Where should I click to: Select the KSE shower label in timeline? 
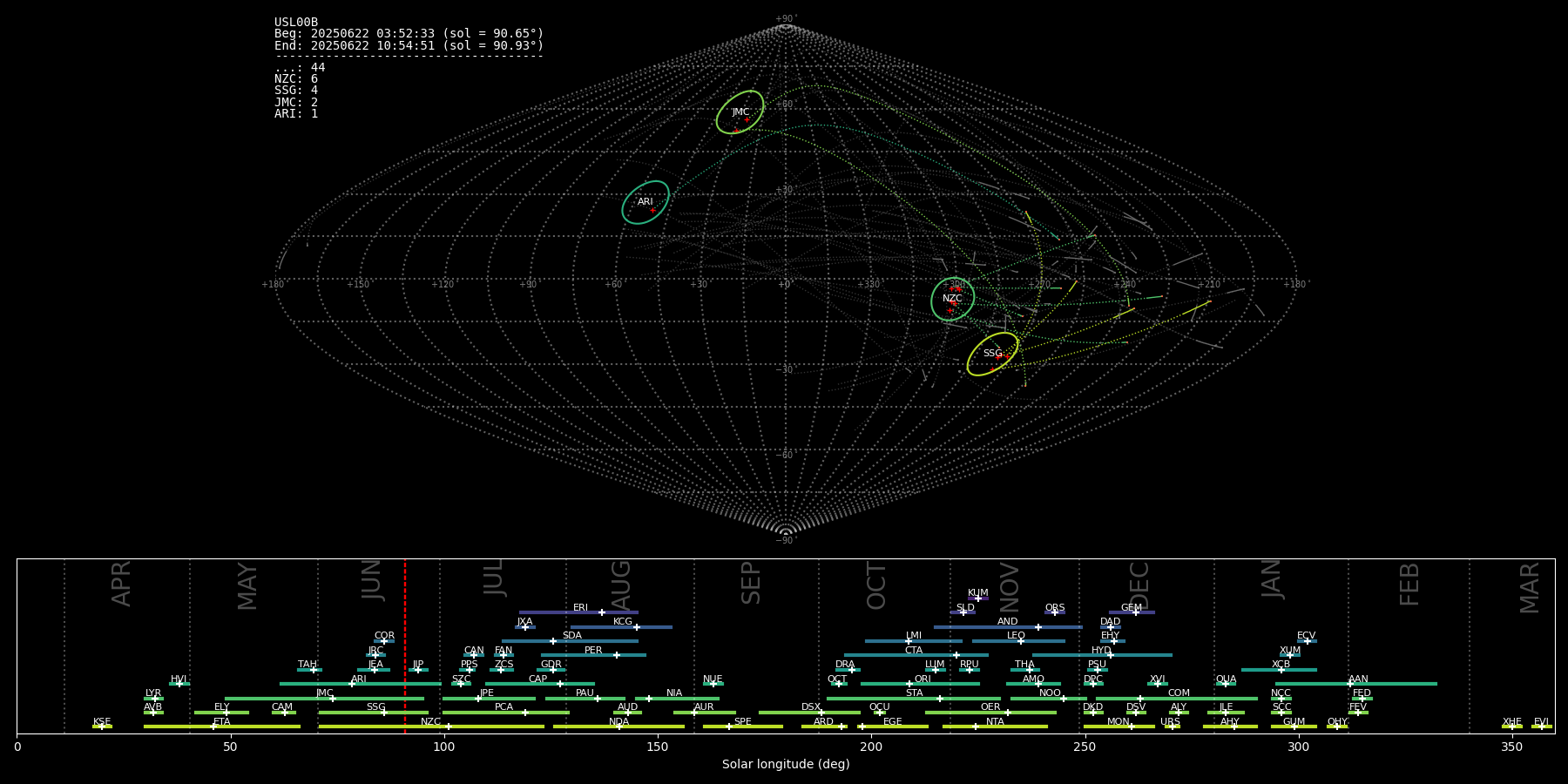102,722
